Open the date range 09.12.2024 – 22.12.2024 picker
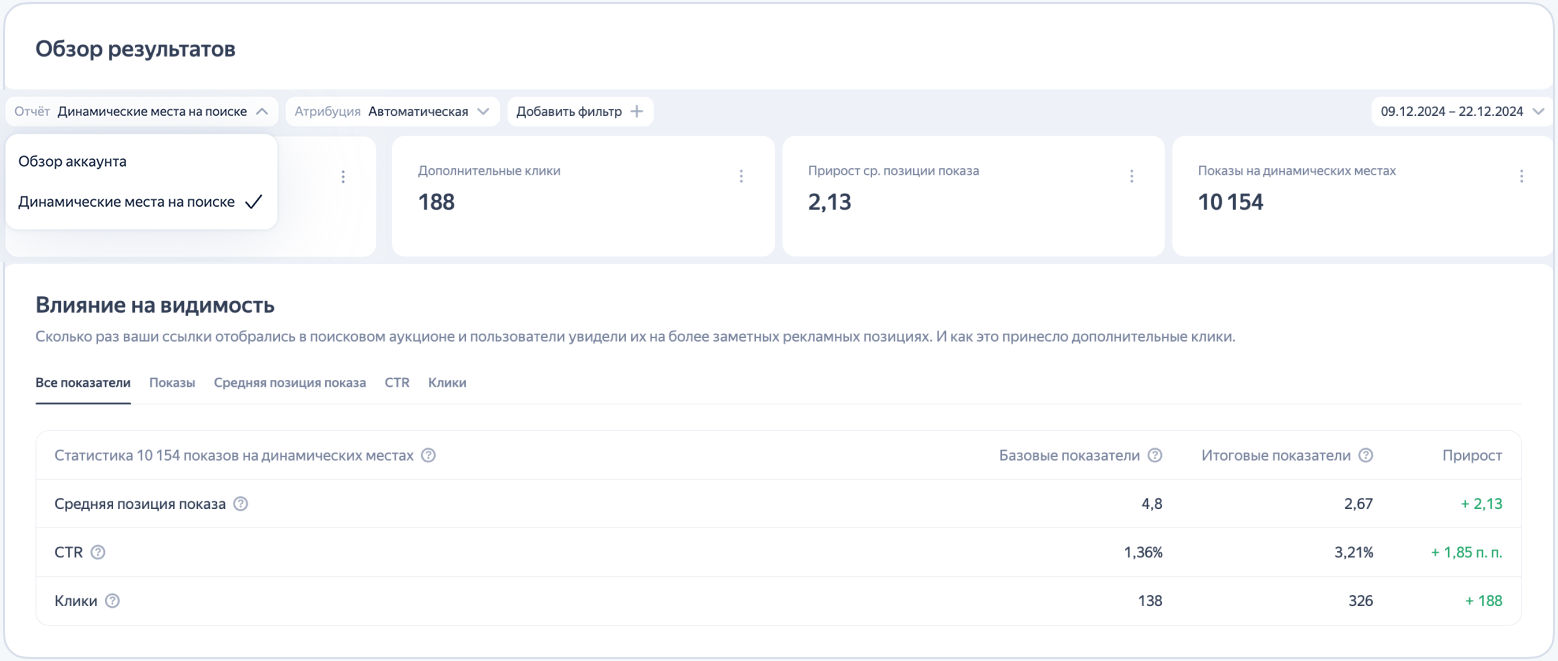The height and width of the screenshot is (661, 1558). coord(1461,112)
